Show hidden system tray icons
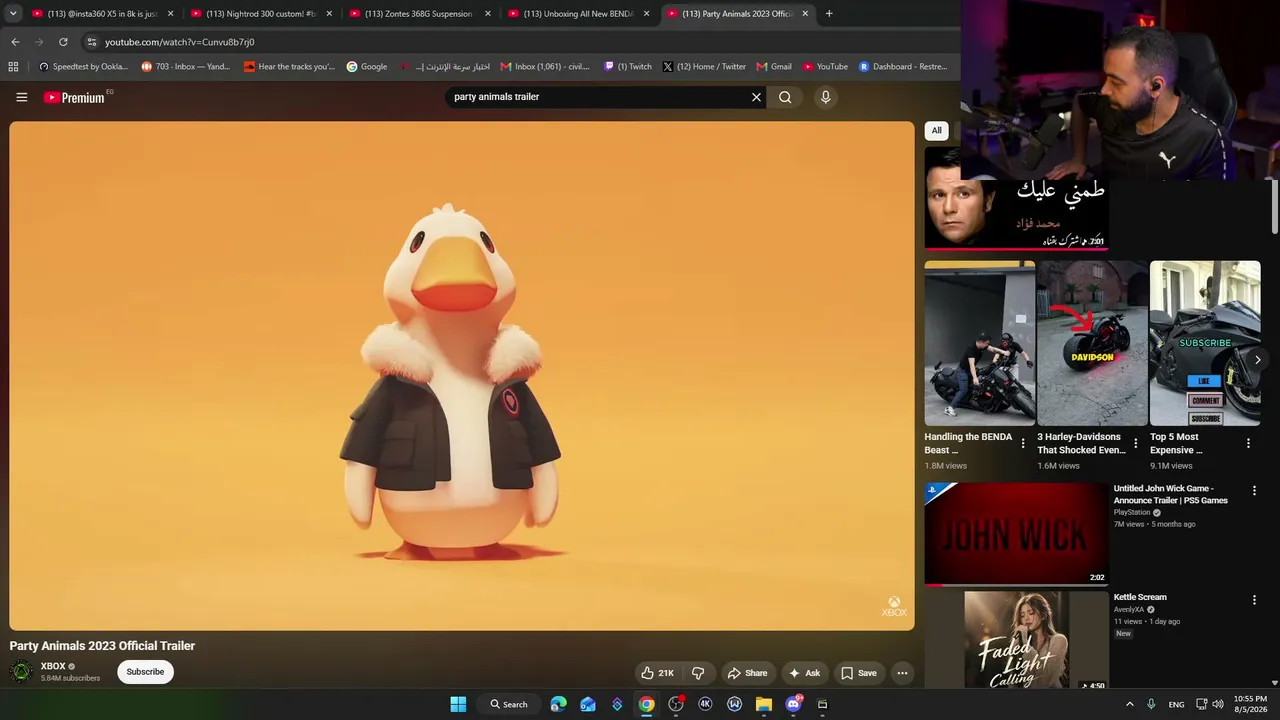The image size is (1280, 720). click(1129, 704)
